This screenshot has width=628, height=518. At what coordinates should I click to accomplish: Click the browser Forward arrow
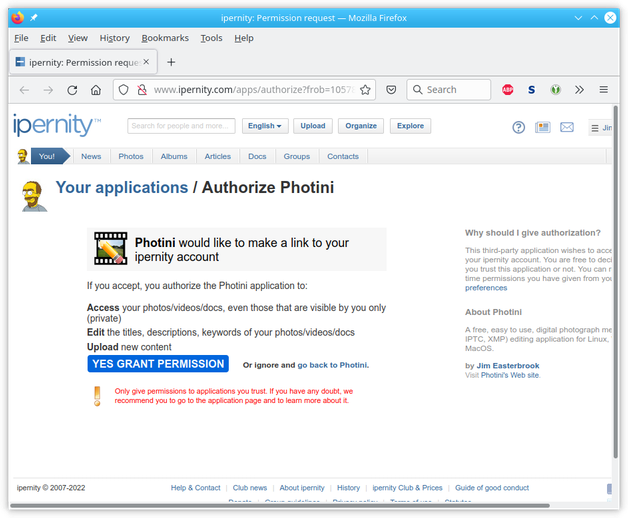tap(48, 90)
